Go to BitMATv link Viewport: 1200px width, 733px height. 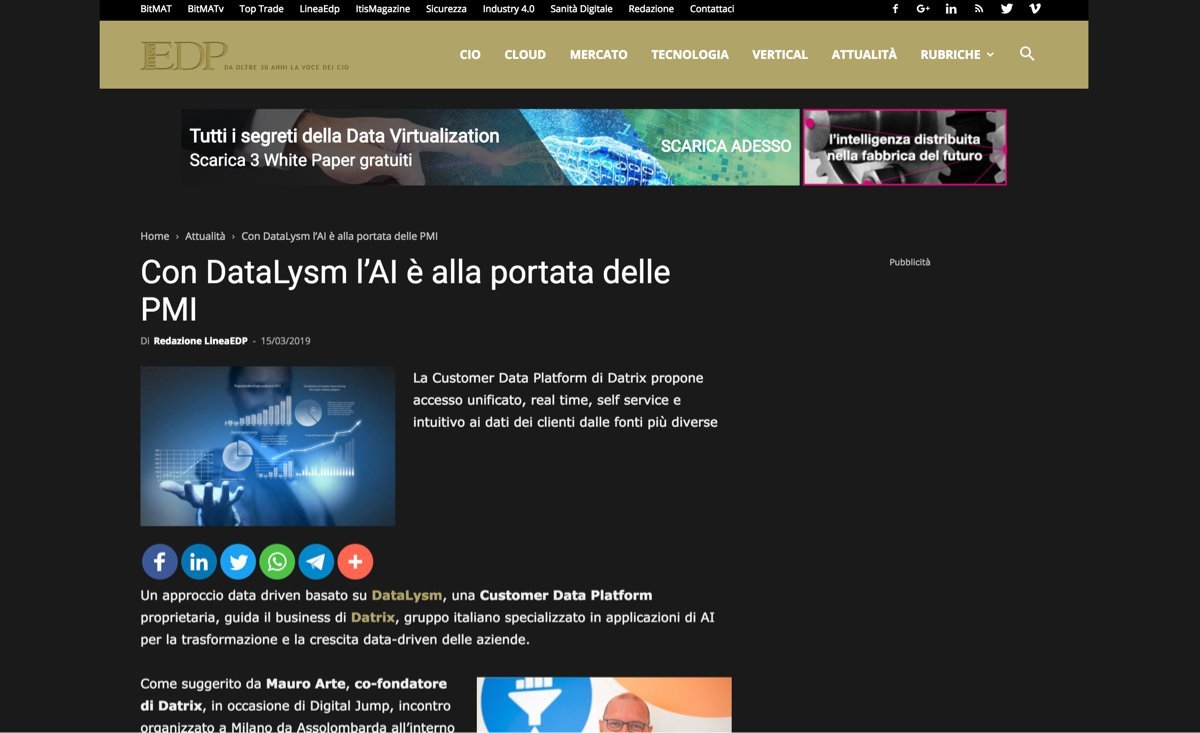(205, 9)
